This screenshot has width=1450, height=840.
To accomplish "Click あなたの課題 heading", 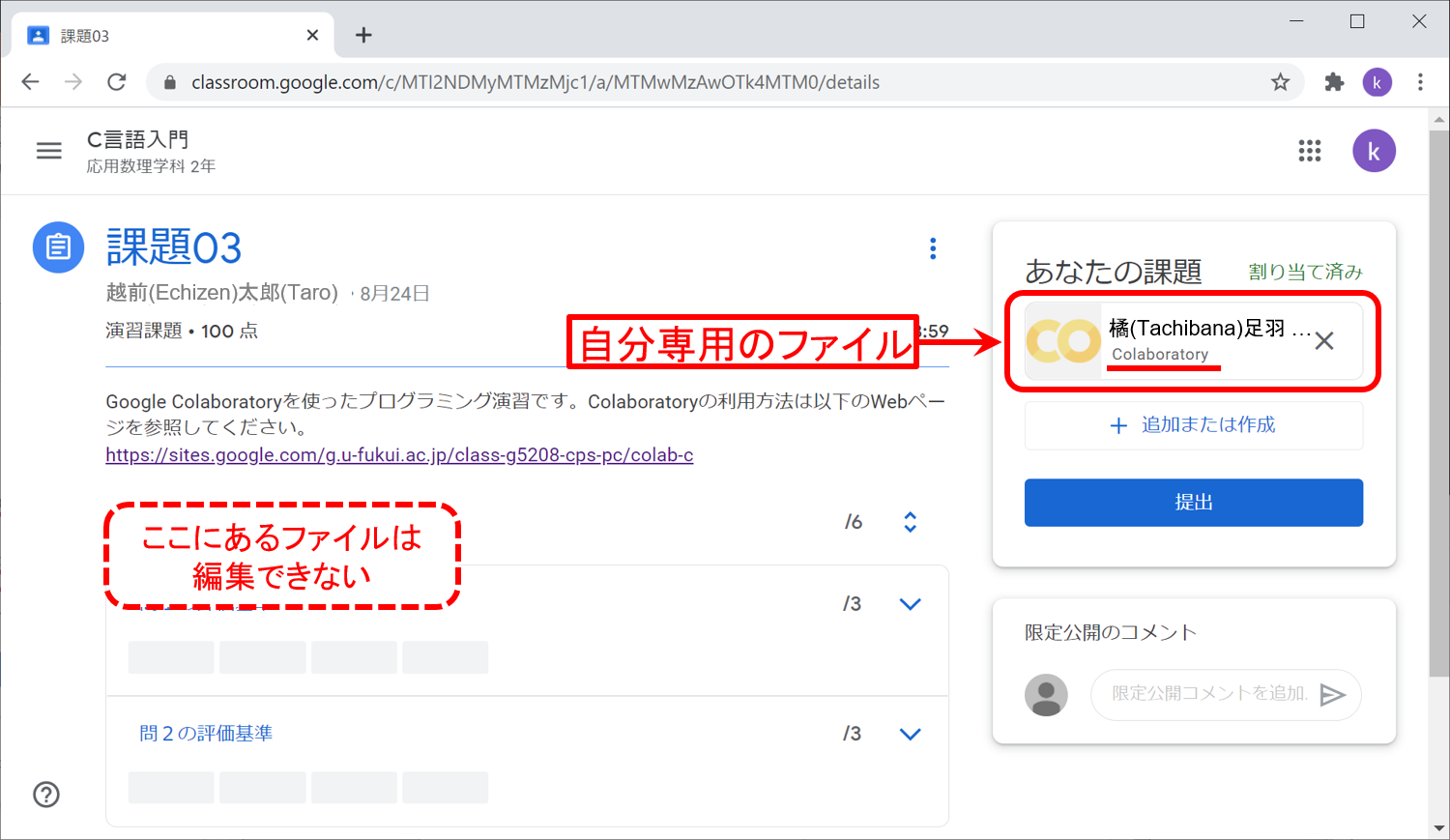I will (x=1113, y=272).
